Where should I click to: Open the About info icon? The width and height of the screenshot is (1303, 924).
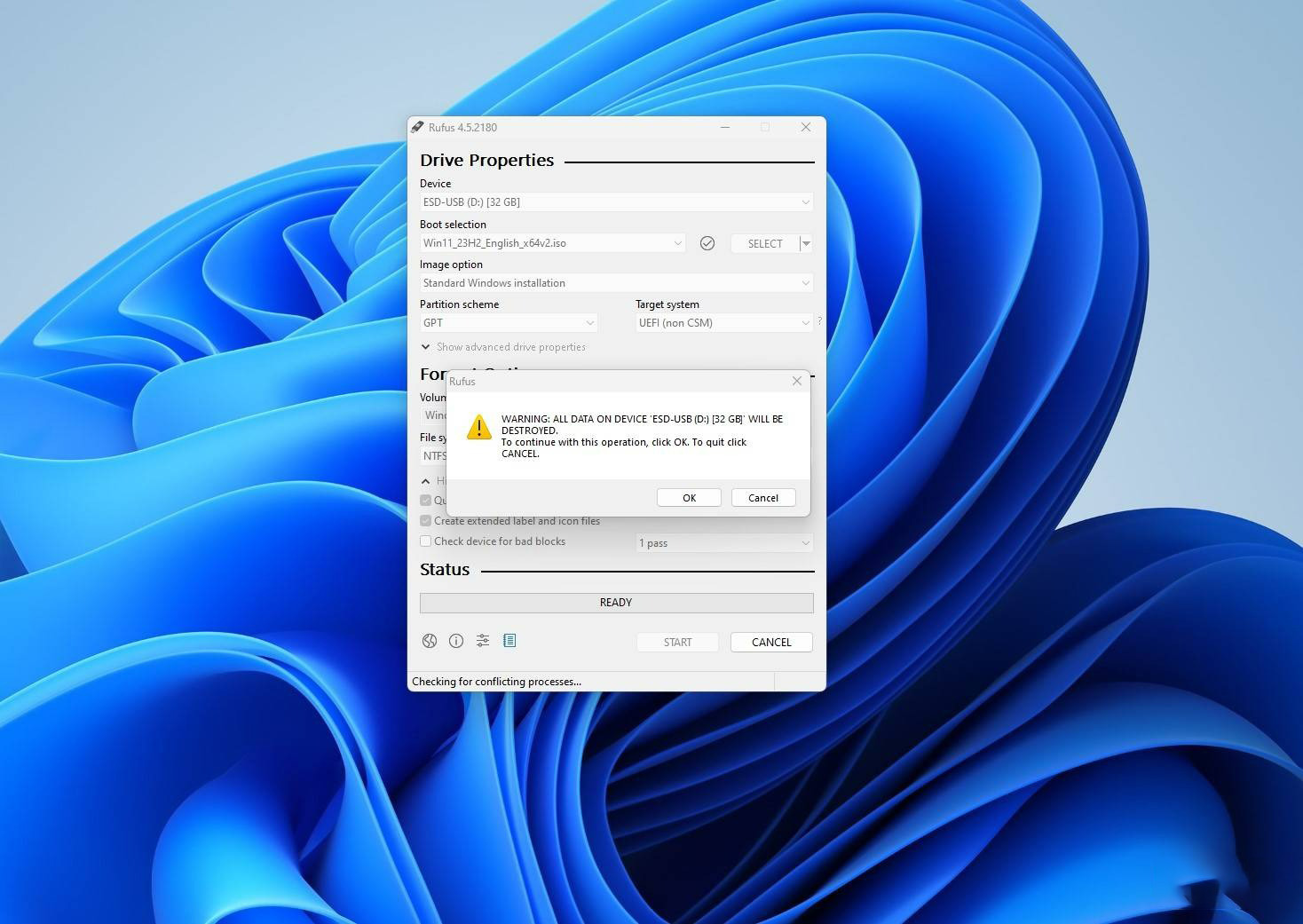click(456, 641)
